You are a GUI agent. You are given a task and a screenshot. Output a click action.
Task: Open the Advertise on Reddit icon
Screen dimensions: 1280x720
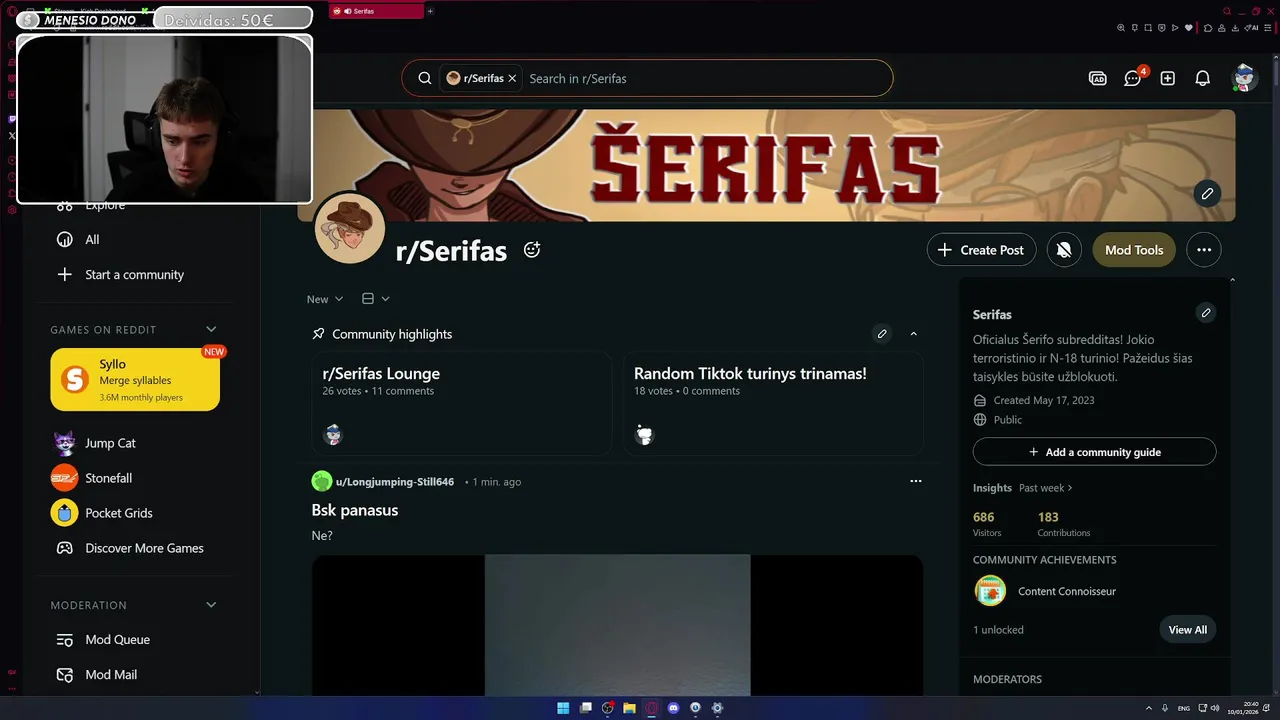coord(1098,78)
